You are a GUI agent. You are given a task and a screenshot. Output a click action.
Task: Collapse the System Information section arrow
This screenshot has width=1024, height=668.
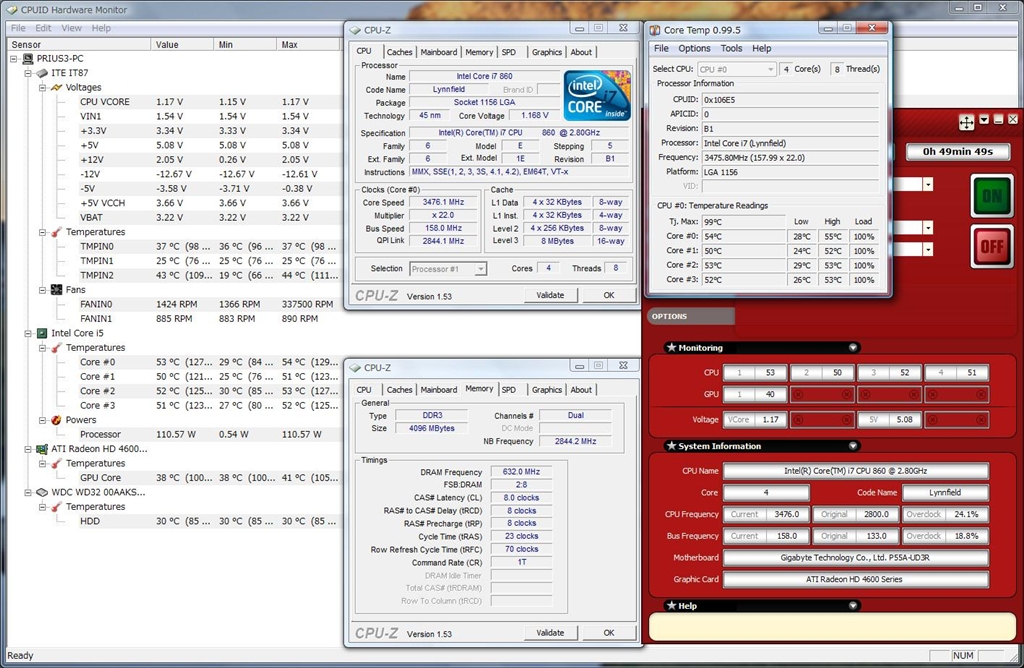point(853,446)
